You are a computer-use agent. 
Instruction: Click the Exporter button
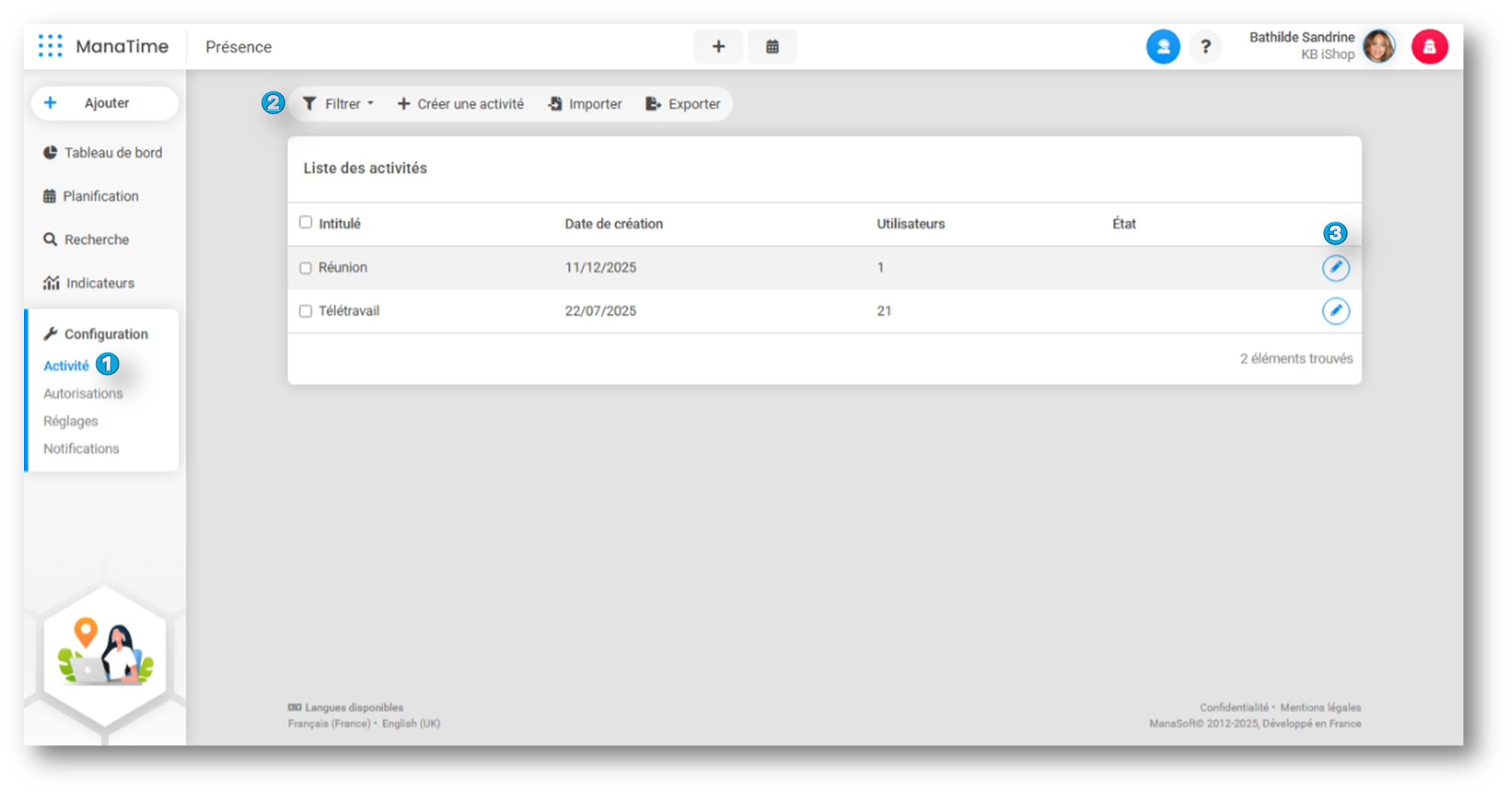[683, 104]
